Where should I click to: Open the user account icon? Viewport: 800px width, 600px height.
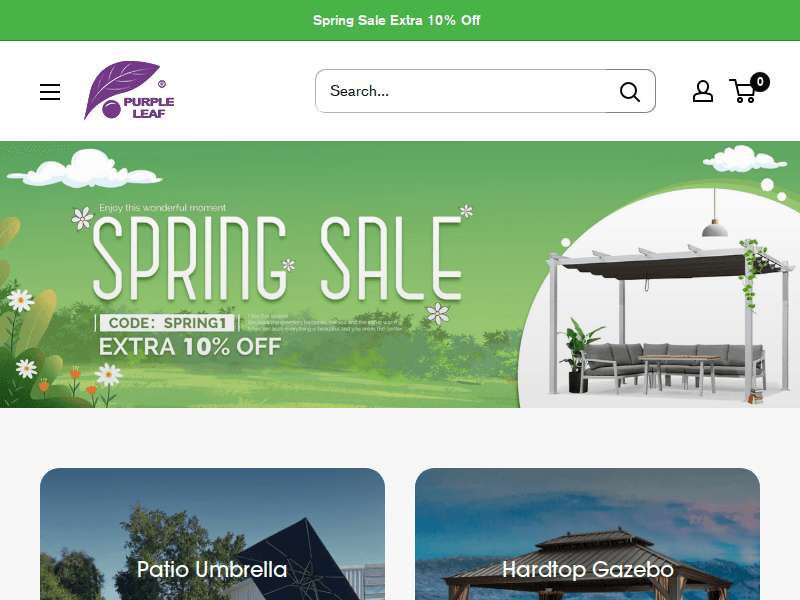pos(703,91)
